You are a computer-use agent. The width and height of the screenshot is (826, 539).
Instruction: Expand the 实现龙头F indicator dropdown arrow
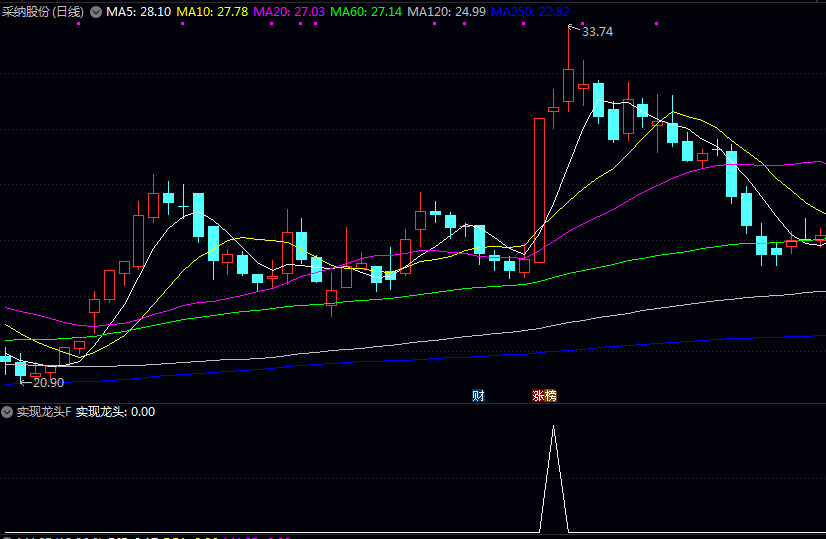coord(7,412)
